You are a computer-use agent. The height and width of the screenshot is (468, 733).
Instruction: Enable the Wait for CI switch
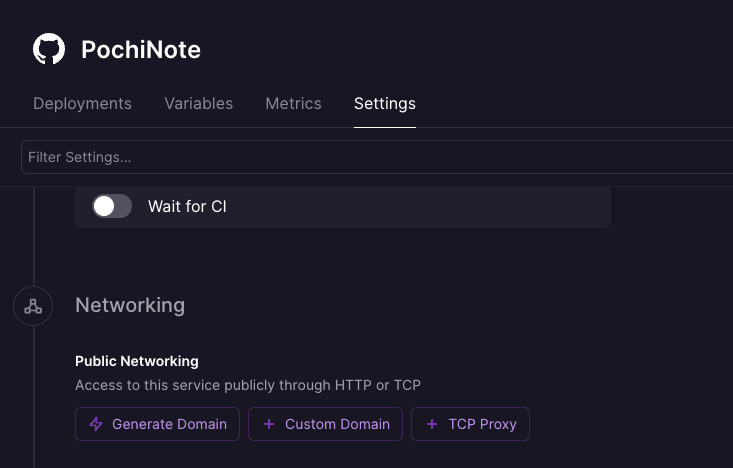tap(112, 206)
